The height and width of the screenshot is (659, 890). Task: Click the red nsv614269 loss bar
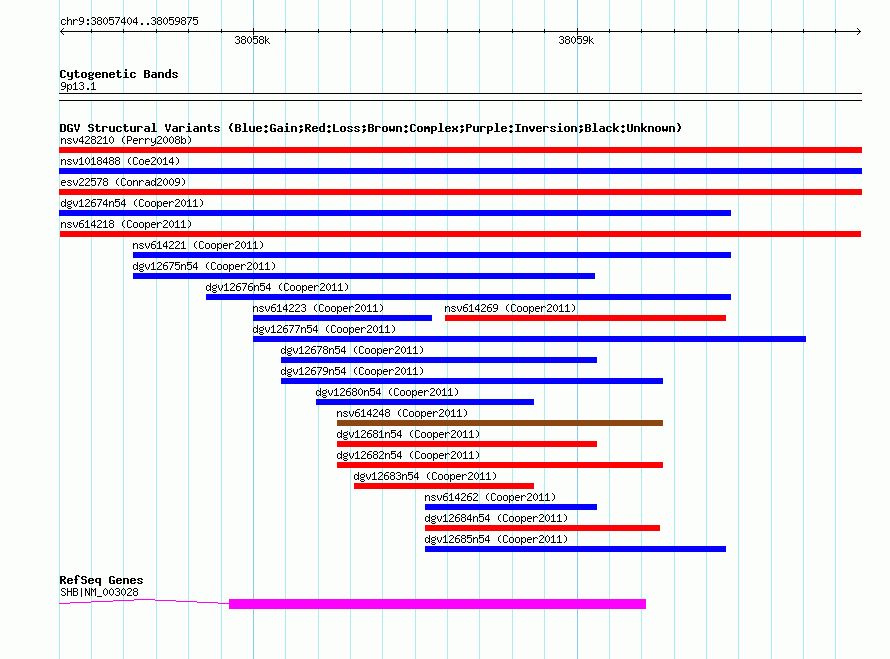point(585,318)
